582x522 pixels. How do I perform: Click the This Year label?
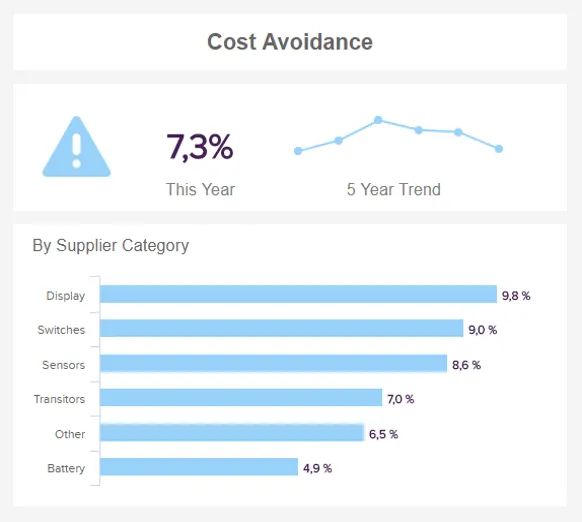click(200, 189)
